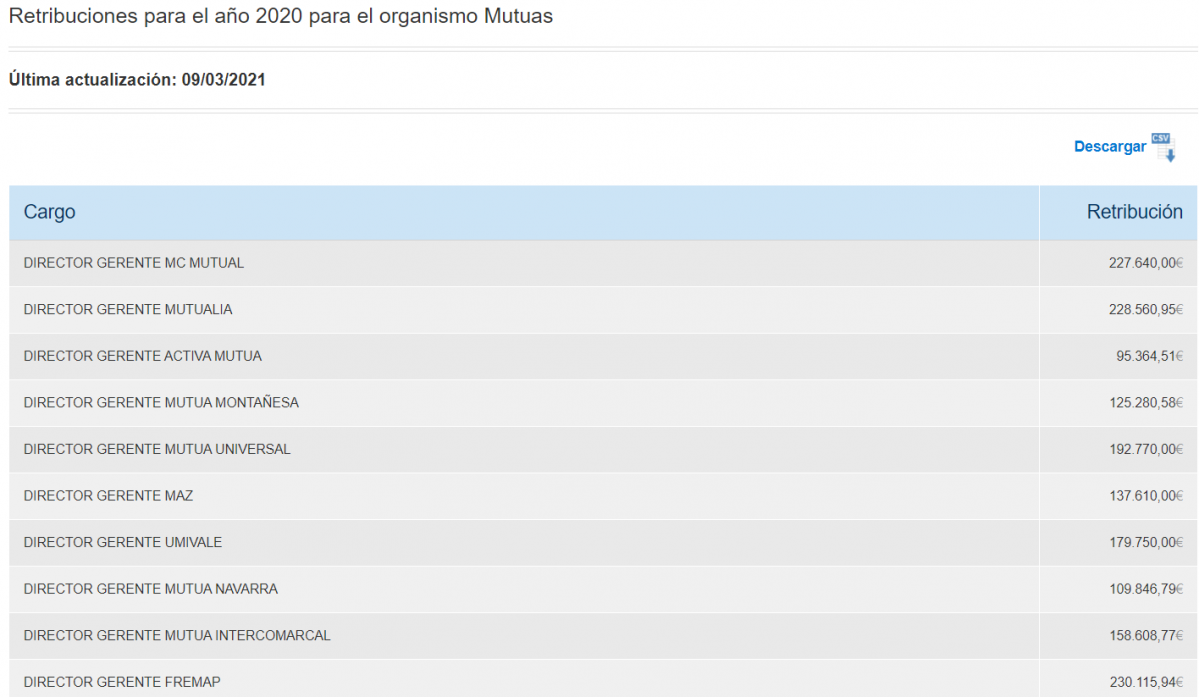This screenshot has width=1199, height=697.
Task: Click the row DIRECTOR GERENTE MC MUTUAL
Action: [603, 263]
